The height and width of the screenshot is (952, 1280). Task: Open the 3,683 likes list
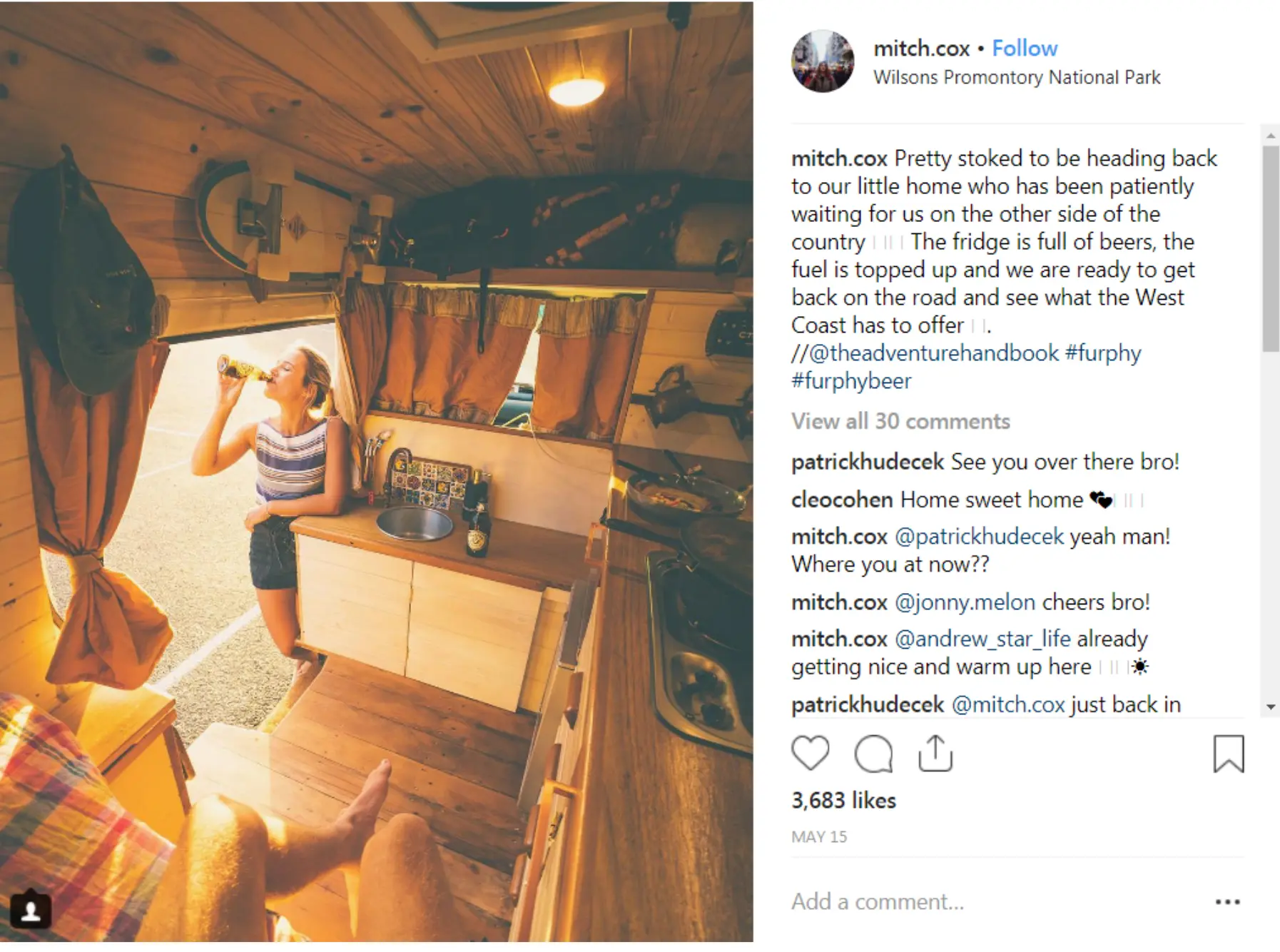pos(843,800)
